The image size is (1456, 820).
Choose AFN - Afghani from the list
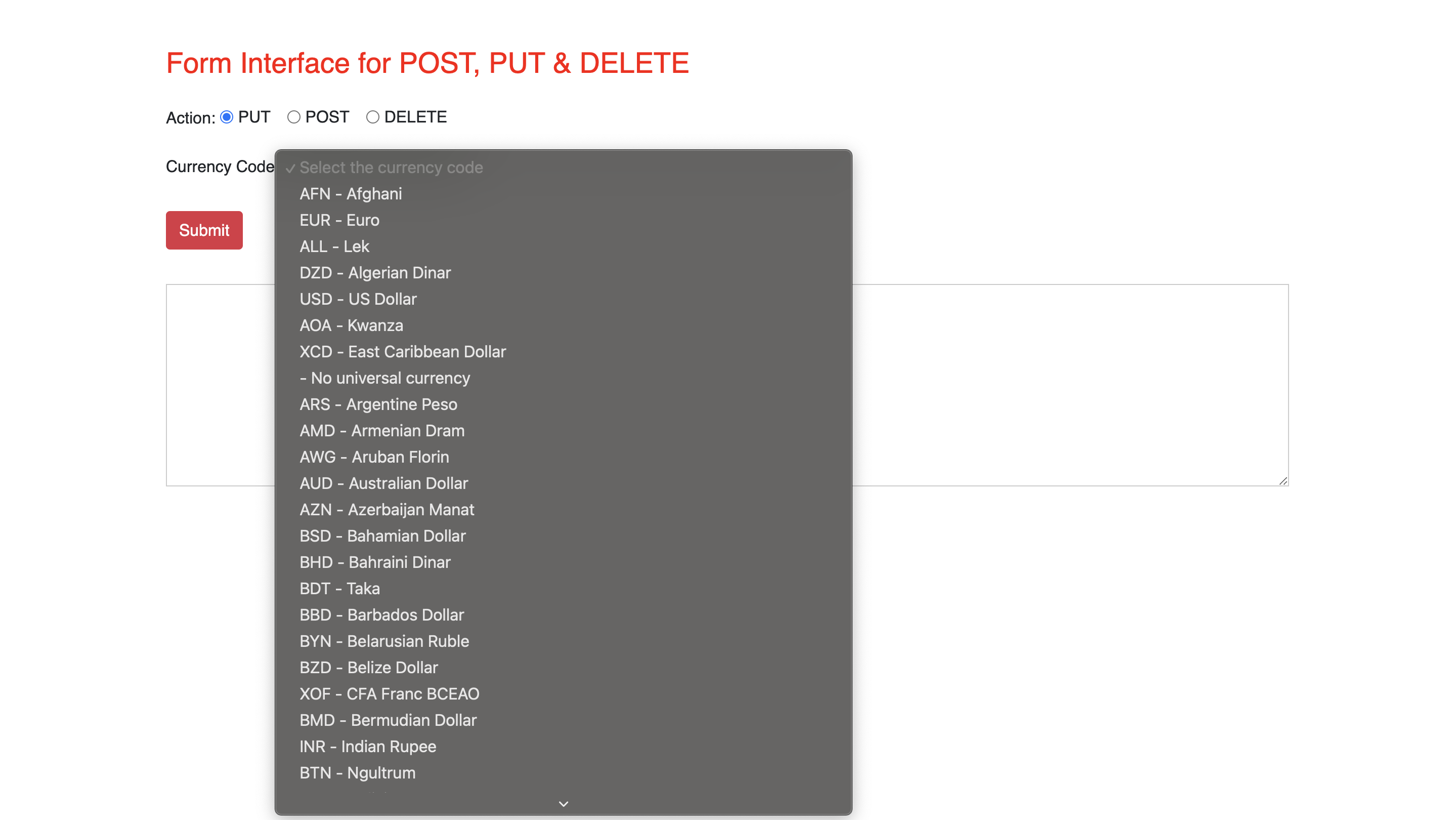pyautogui.click(x=563, y=194)
